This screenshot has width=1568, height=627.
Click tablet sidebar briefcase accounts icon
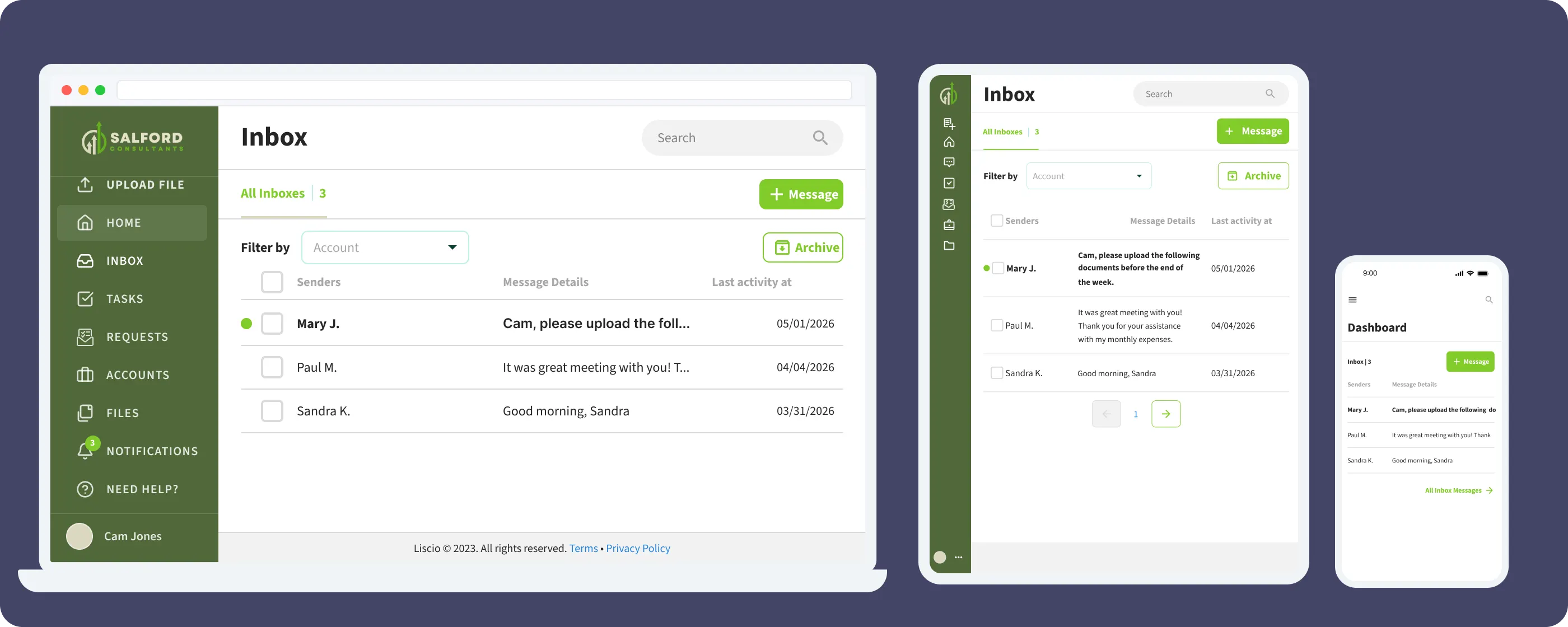pyautogui.click(x=949, y=225)
